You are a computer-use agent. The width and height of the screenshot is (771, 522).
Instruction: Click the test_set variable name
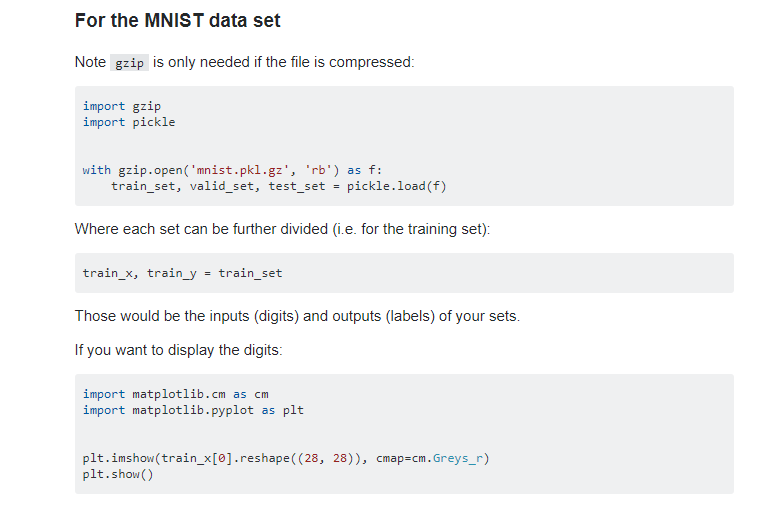click(297, 186)
